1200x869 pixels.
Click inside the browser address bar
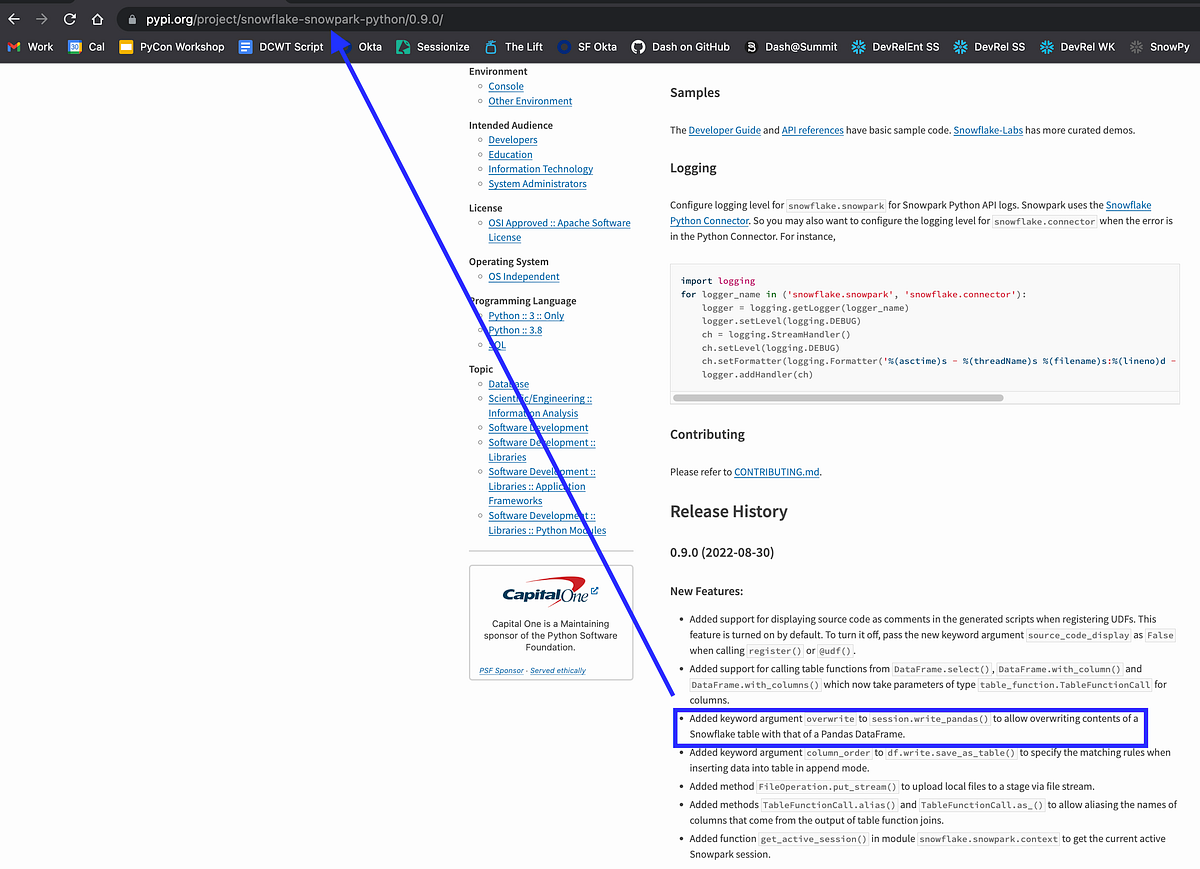point(300,18)
